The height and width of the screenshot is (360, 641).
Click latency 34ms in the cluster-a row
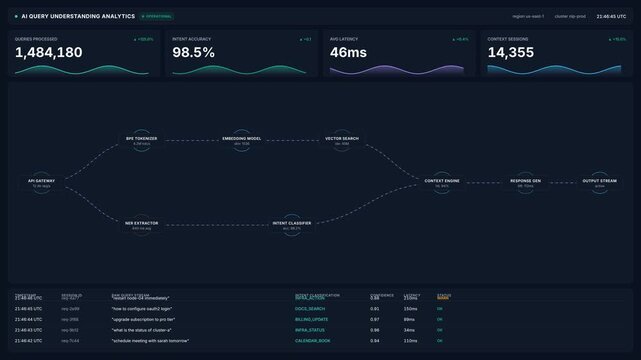(x=409, y=330)
